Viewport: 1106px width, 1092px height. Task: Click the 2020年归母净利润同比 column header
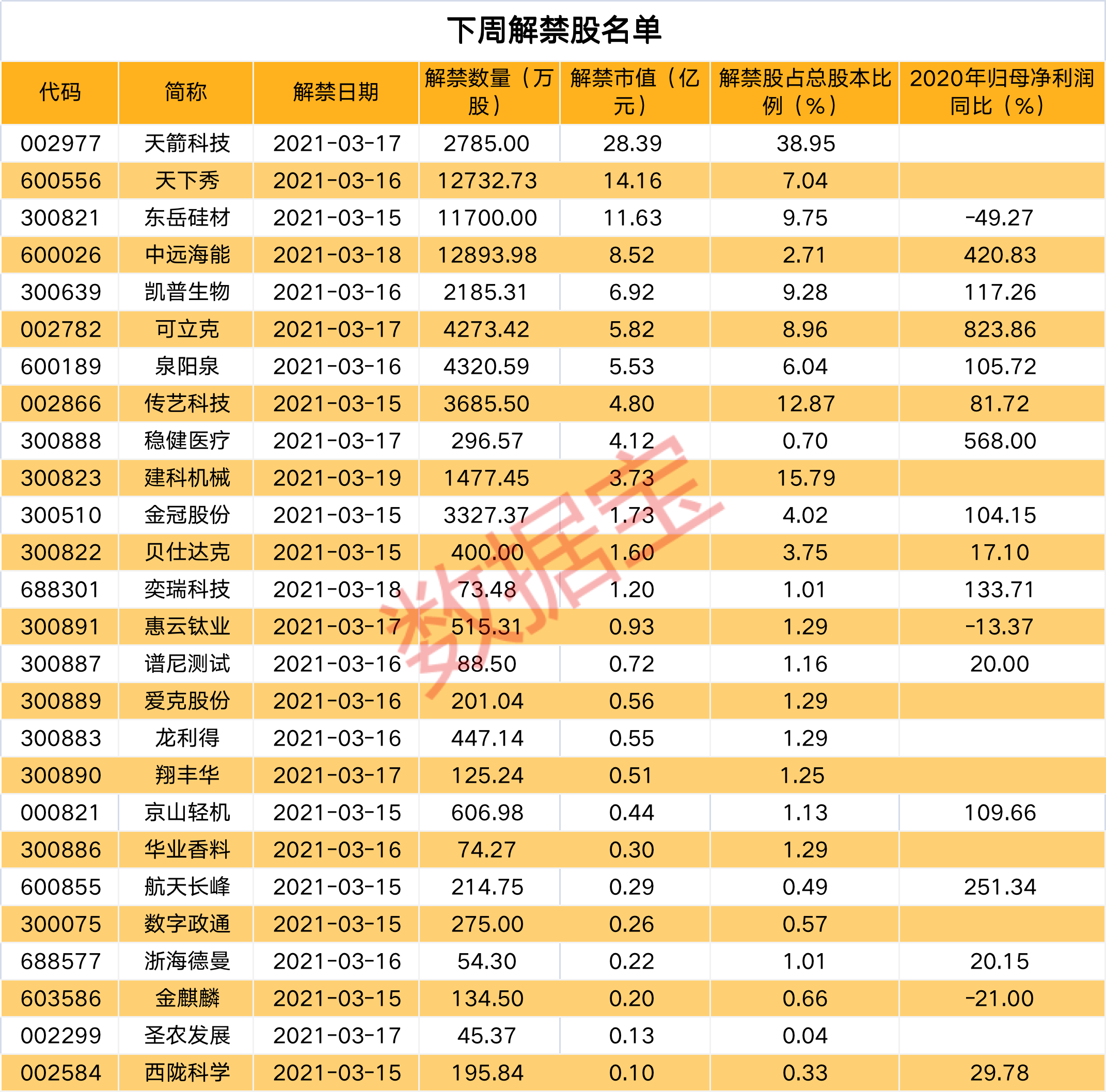(x=1002, y=92)
